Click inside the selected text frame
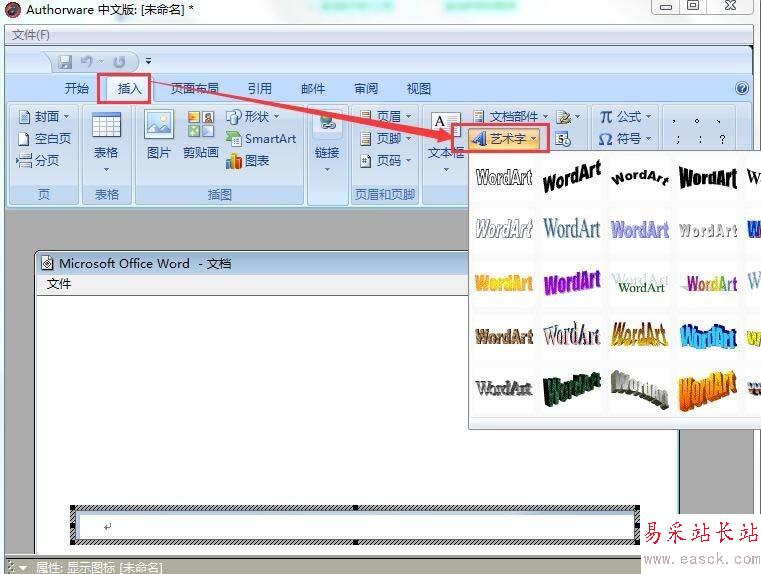 pos(356,525)
